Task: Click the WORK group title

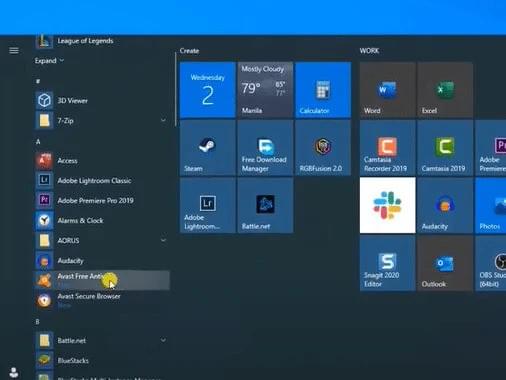Action: [x=369, y=51]
